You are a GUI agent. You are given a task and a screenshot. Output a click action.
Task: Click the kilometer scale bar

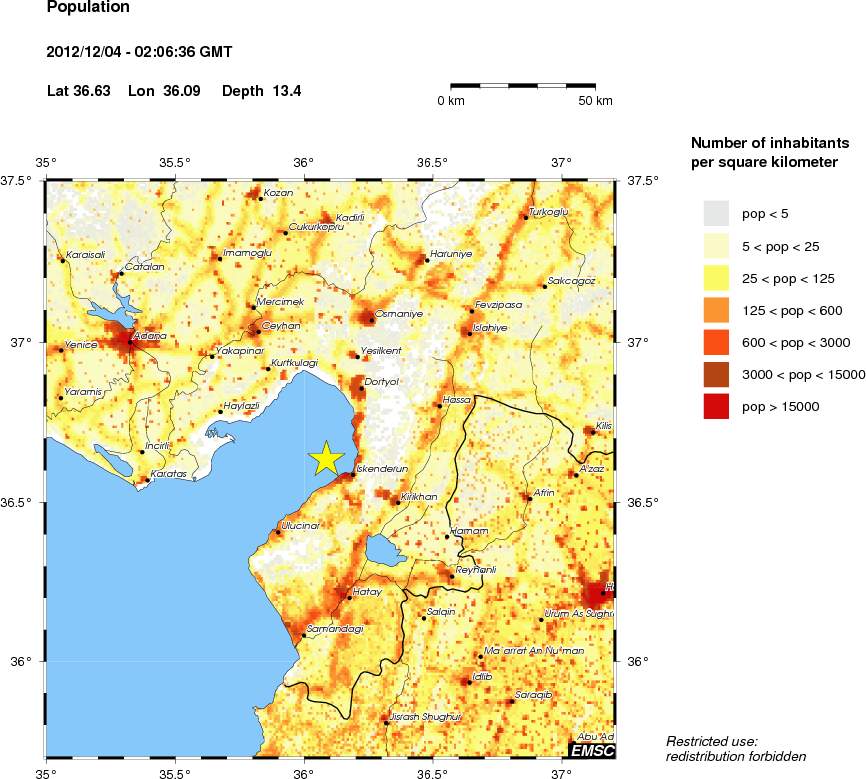tap(523, 86)
